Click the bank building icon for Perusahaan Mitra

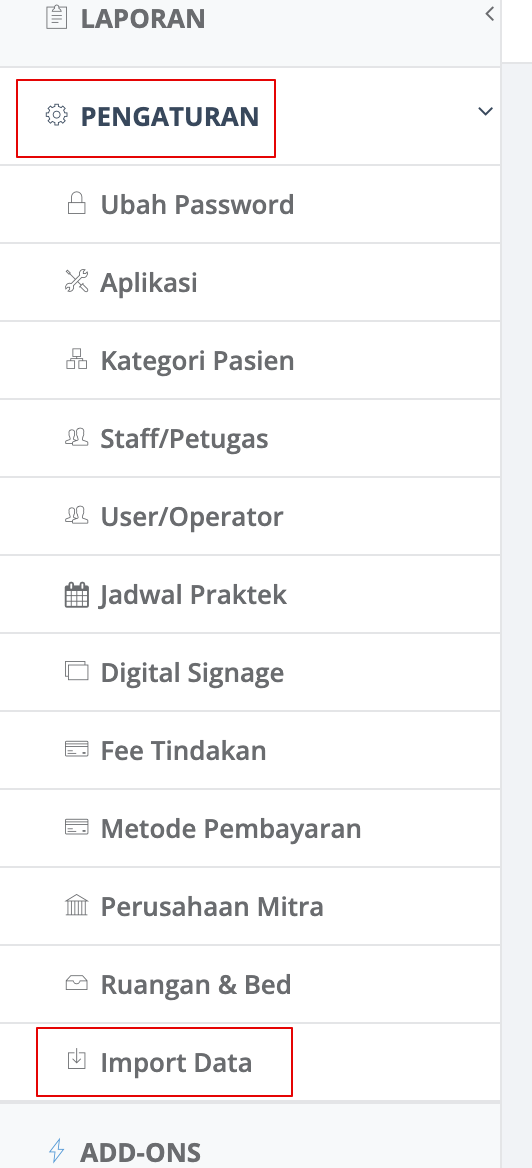click(x=76, y=906)
